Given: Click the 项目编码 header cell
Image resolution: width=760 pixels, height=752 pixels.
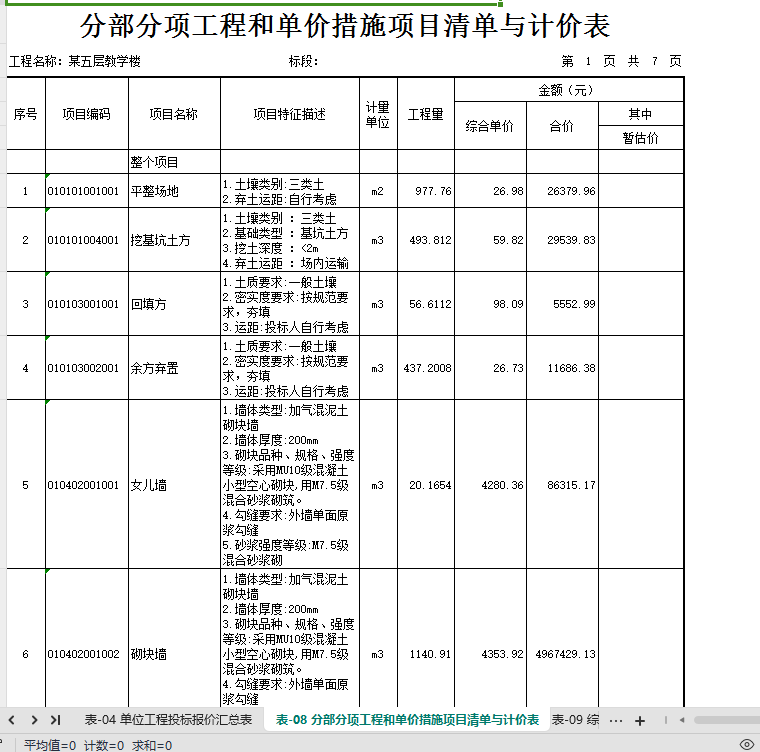Looking at the screenshot, I should [87, 113].
